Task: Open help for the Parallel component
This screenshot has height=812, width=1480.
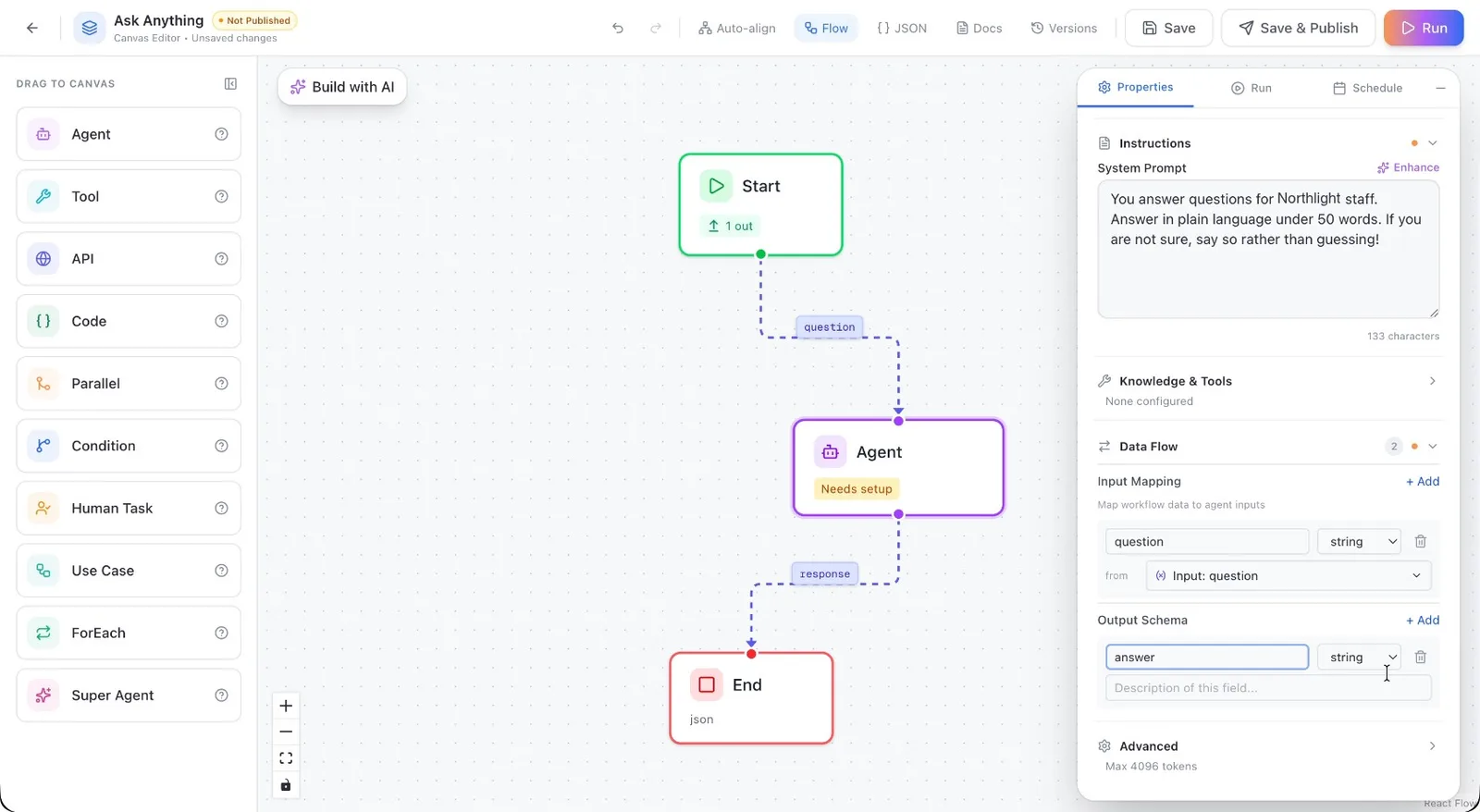Action: (x=221, y=384)
